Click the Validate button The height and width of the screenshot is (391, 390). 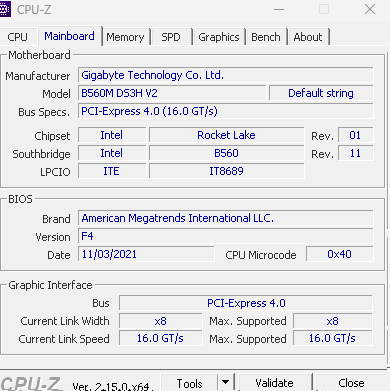274,383
